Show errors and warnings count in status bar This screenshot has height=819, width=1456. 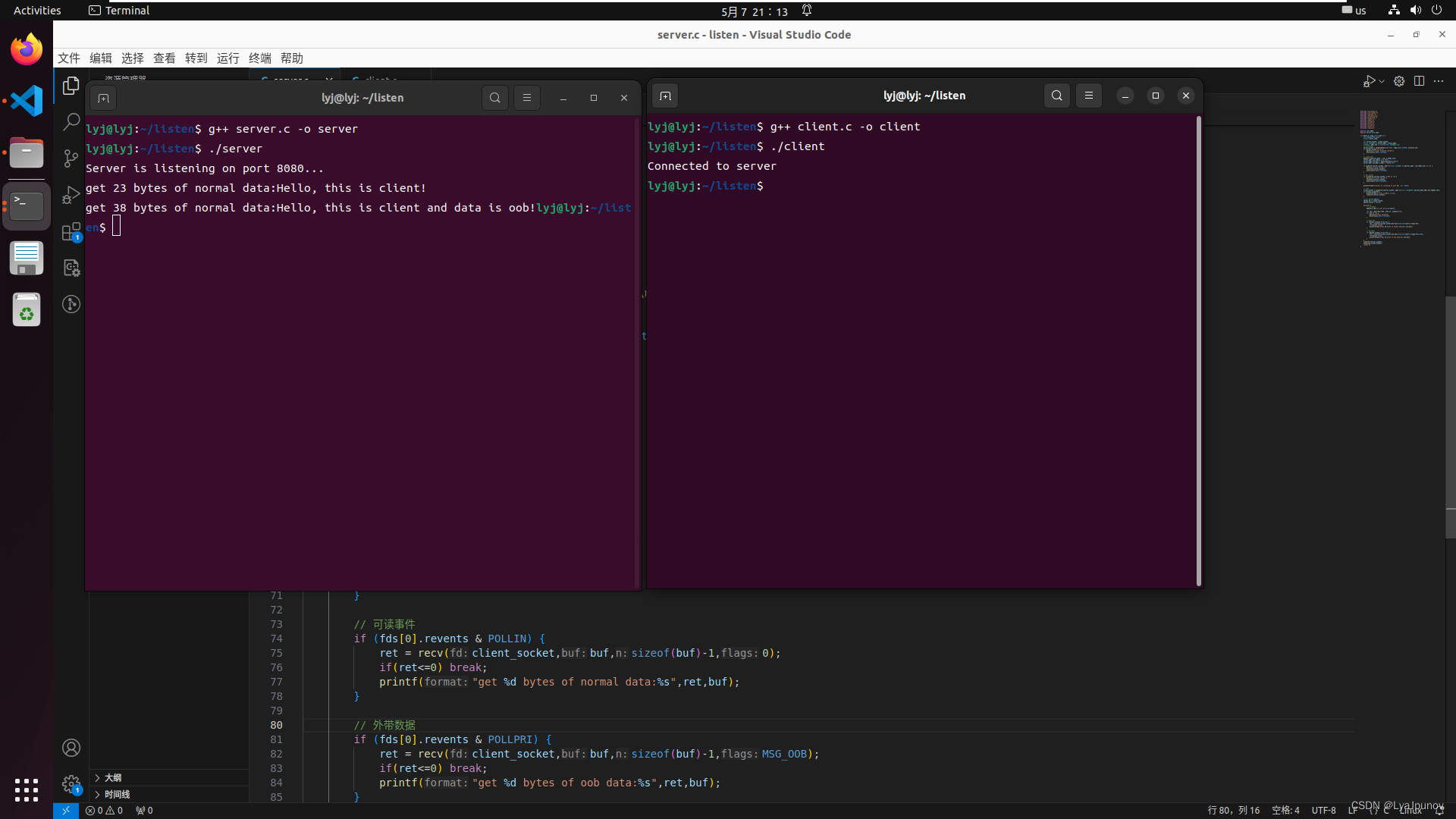coord(104,811)
